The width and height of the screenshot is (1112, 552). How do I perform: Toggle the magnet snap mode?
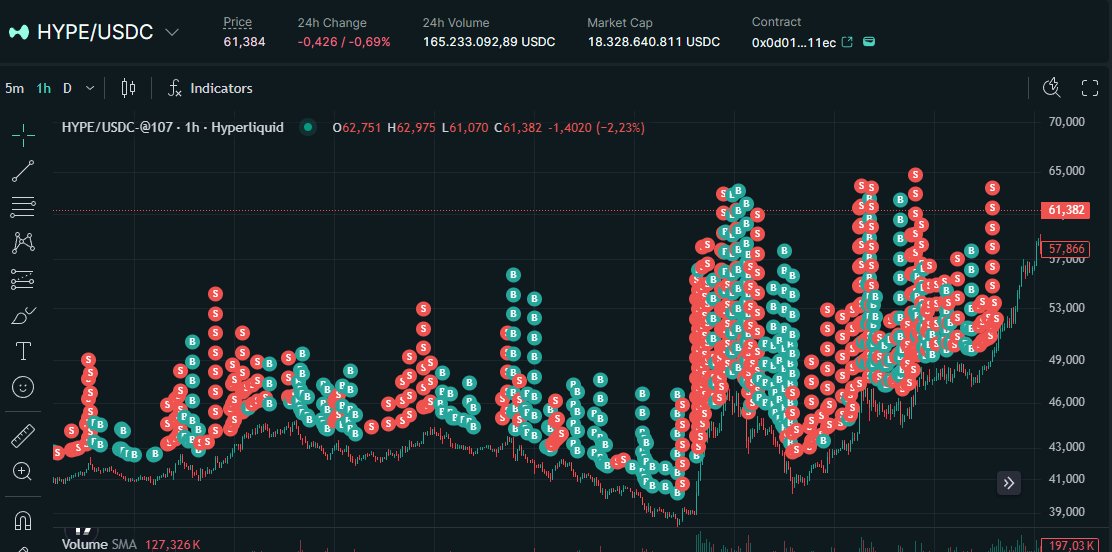23,521
